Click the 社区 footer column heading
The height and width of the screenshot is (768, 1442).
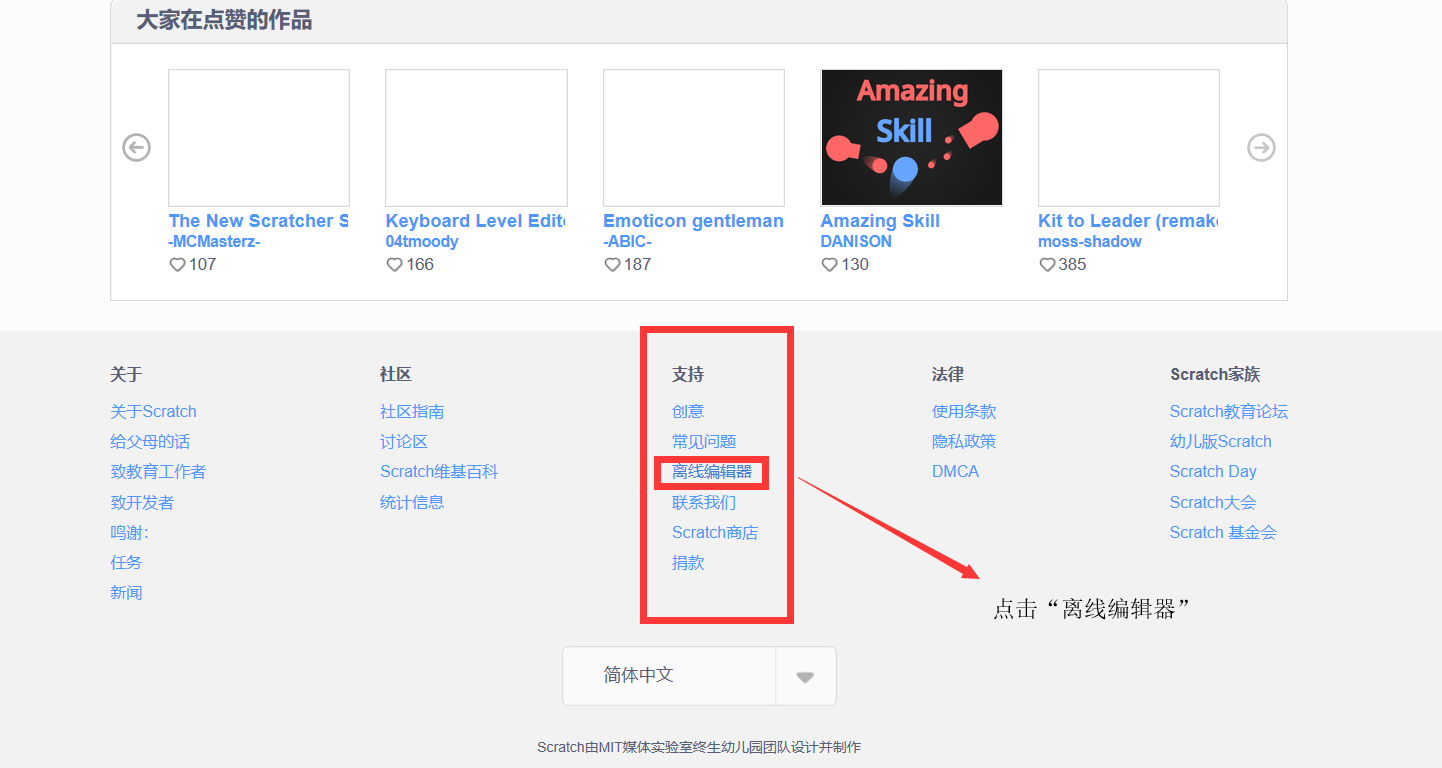396,375
